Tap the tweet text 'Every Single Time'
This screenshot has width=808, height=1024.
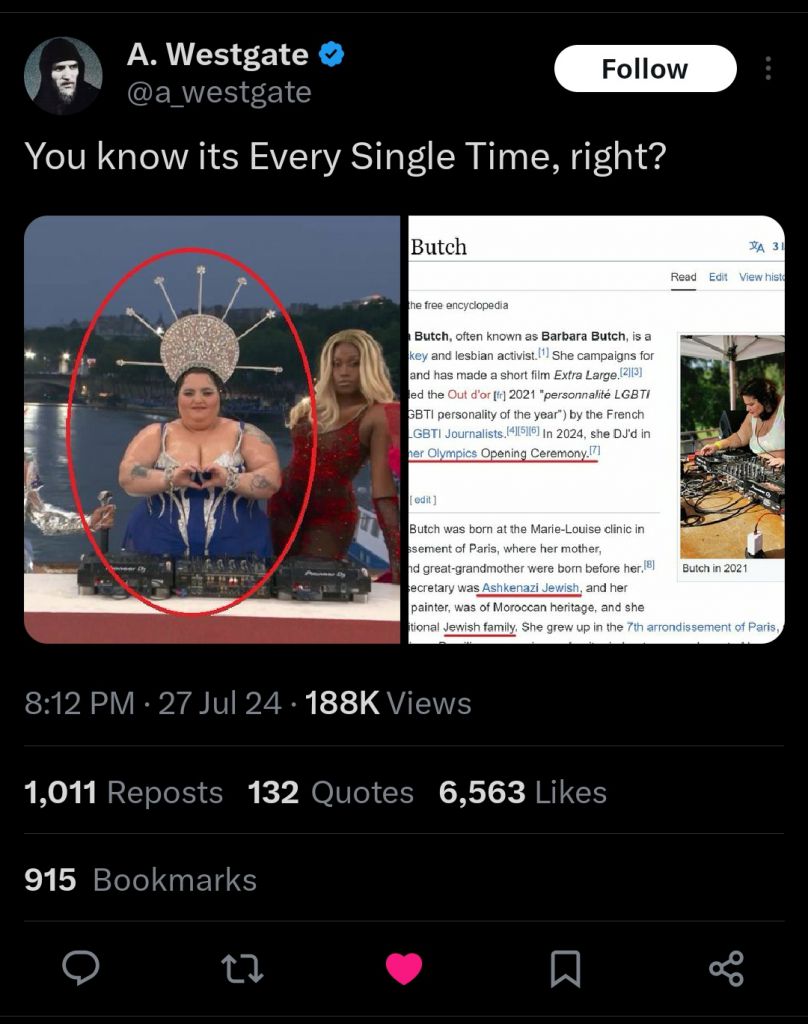click(404, 156)
